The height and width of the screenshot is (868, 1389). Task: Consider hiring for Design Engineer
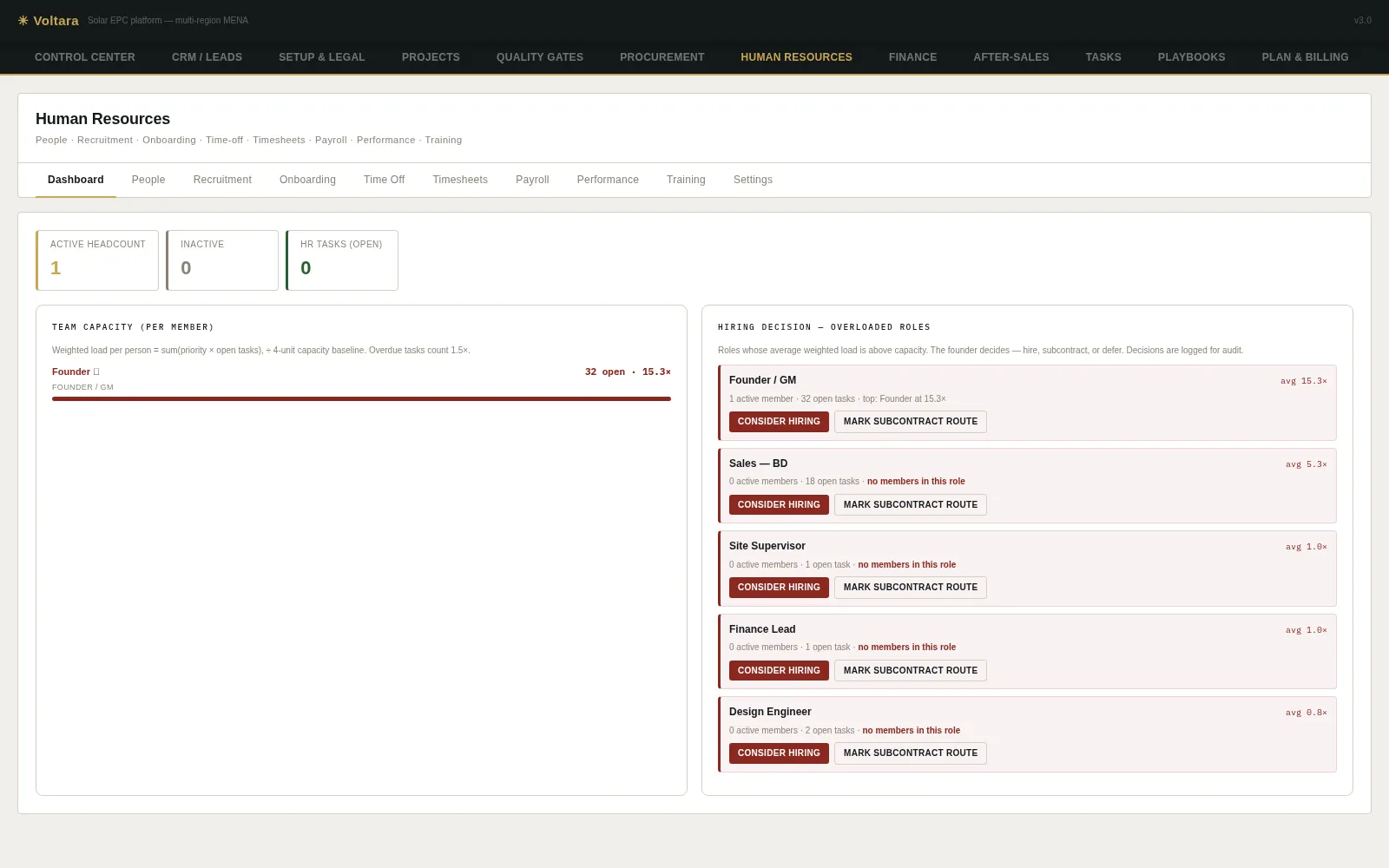[779, 753]
